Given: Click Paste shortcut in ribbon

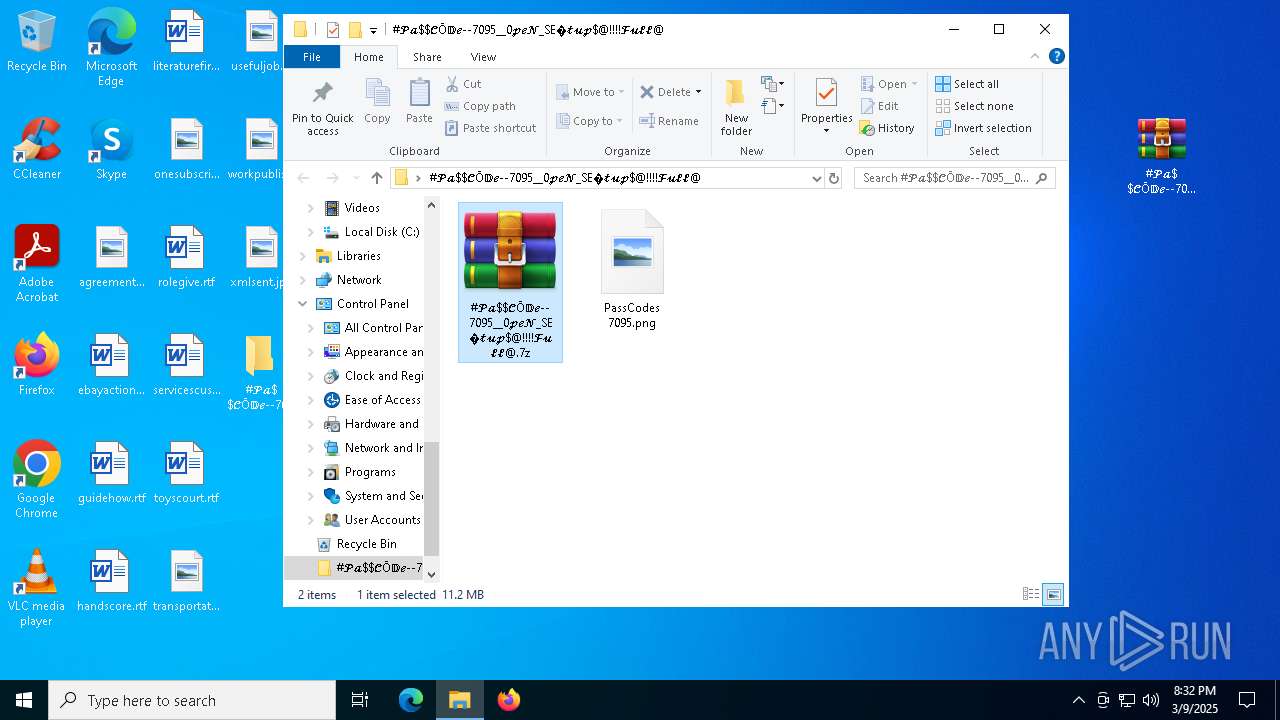Looking at the screenshot, I should pyautogui.click(x=490, y=128).
